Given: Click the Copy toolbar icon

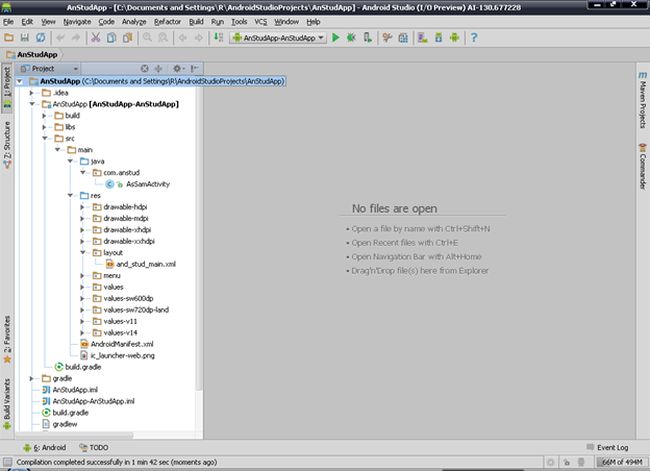Looking at the screenshot, I should [112, 38].
